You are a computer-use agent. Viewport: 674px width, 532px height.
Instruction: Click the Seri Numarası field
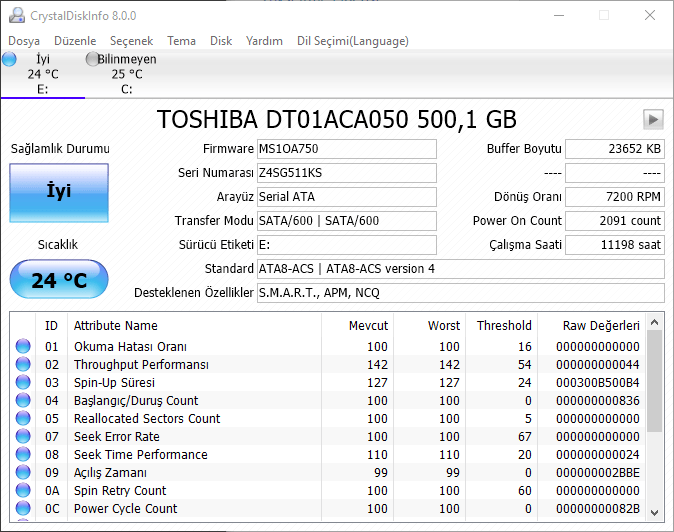[x=346, y=173]
